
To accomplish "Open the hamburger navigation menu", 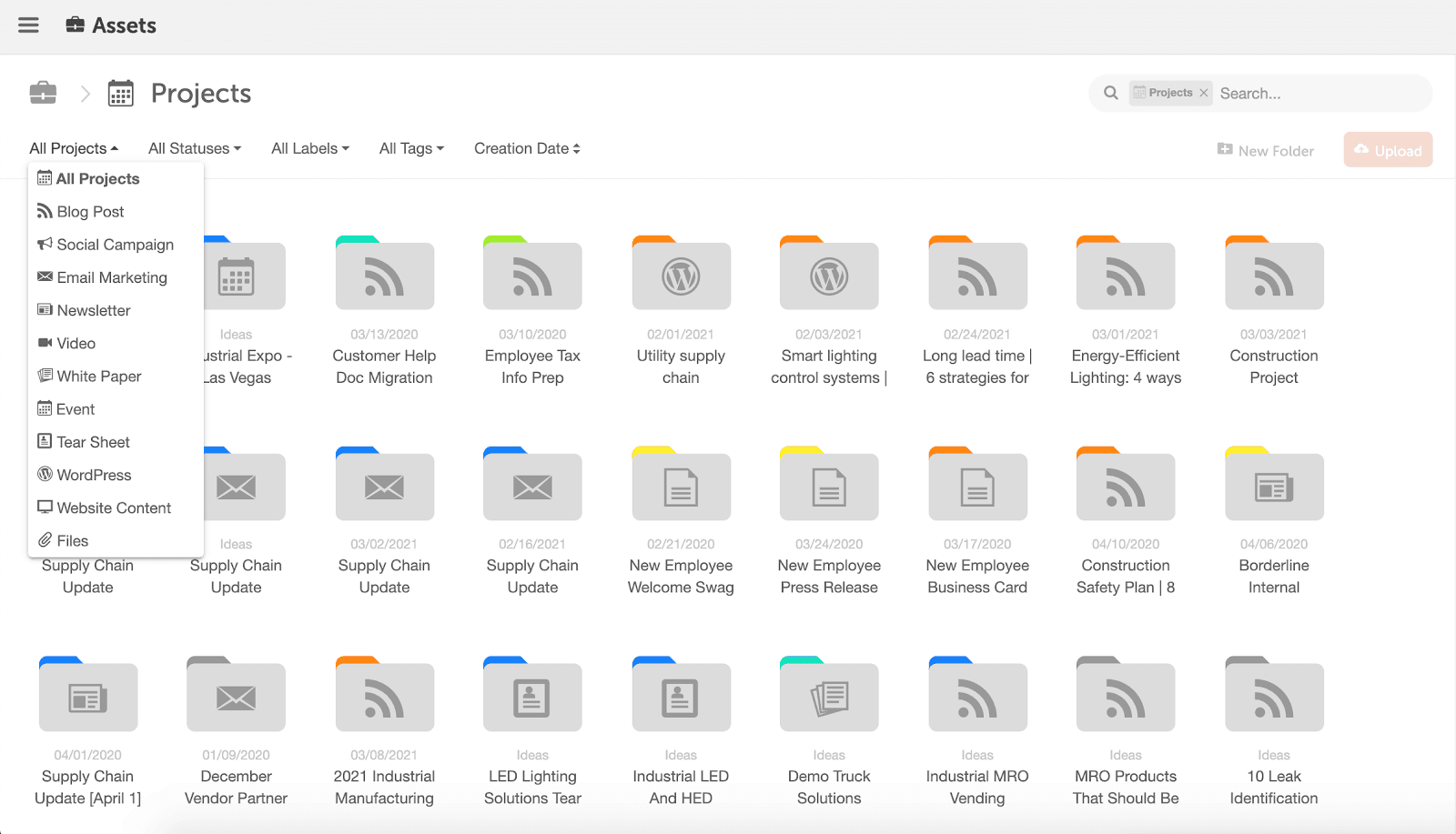I will pyautogui.click(x=28, y=25).
